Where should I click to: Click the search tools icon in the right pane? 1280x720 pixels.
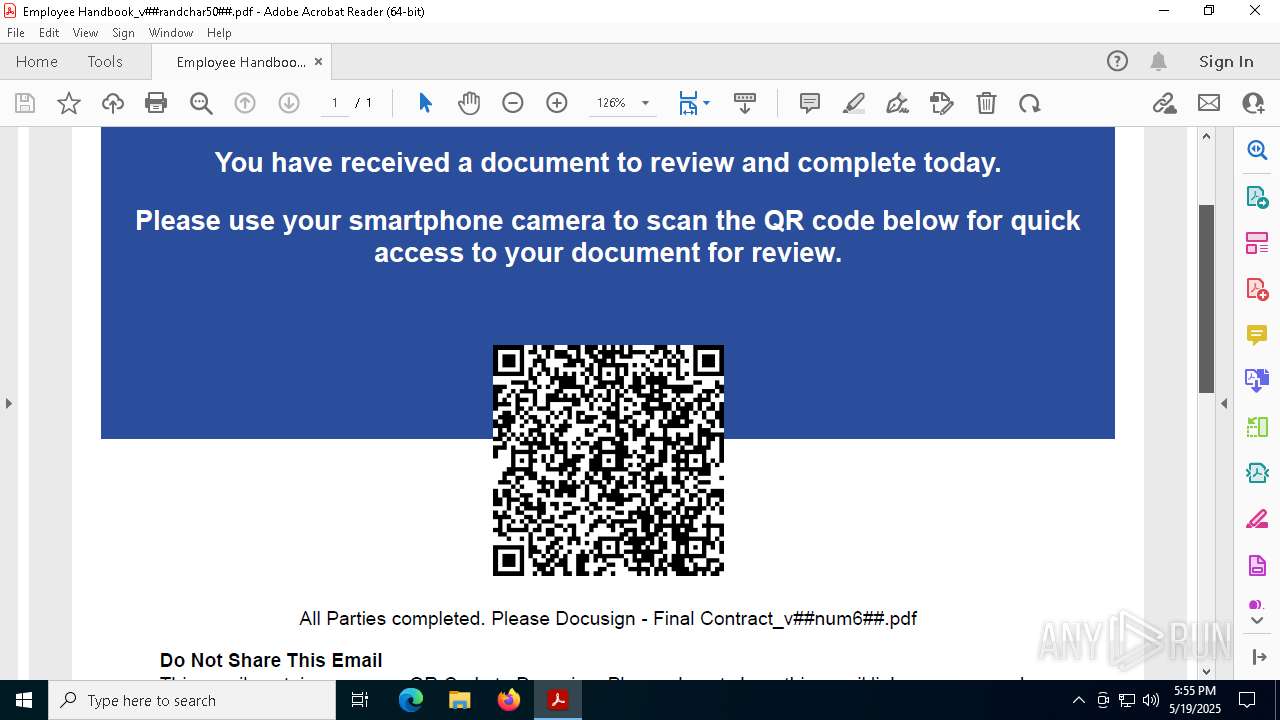pos(1257,150)
